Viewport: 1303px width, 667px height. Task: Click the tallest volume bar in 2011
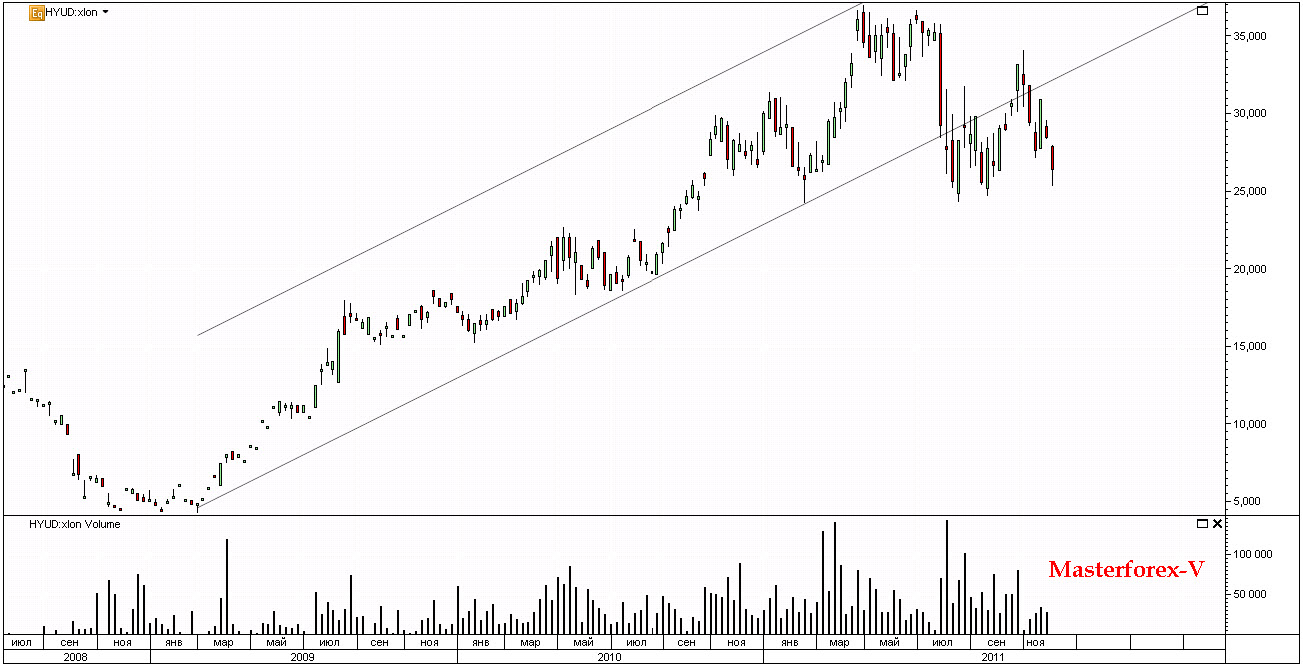[946, 576]
